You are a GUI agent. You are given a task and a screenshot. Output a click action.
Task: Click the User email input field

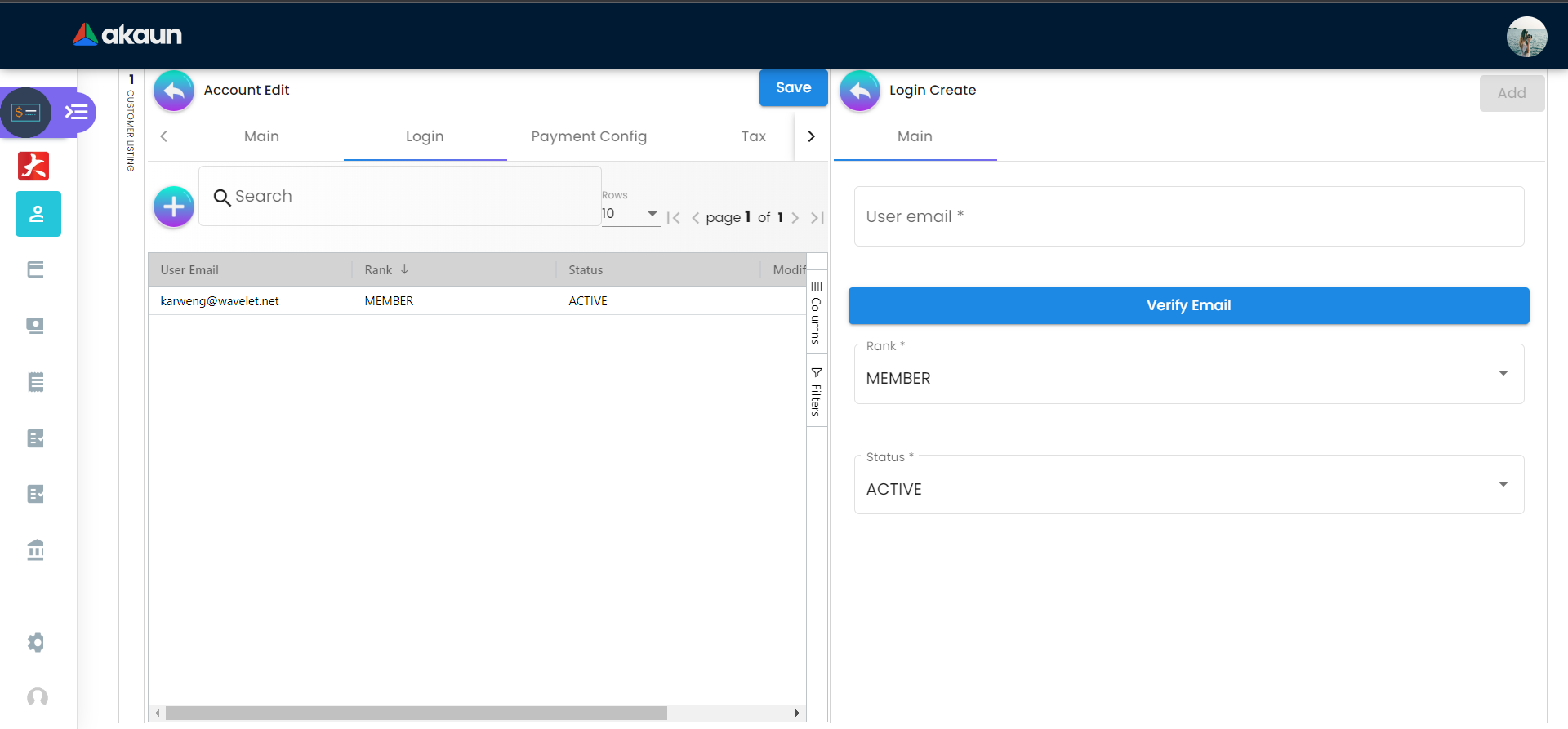point(1188,216)
